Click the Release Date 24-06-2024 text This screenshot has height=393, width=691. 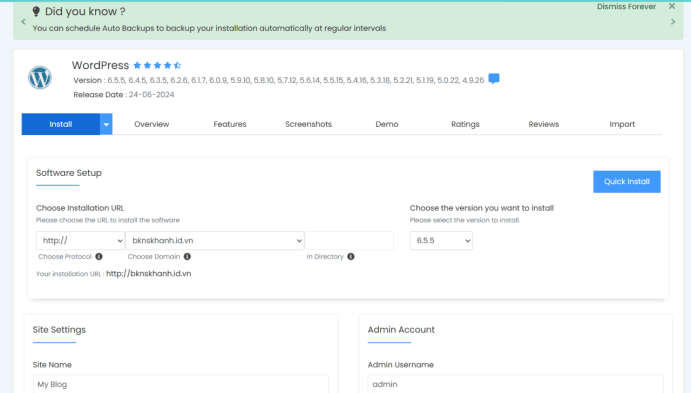(x=124, y=95)
